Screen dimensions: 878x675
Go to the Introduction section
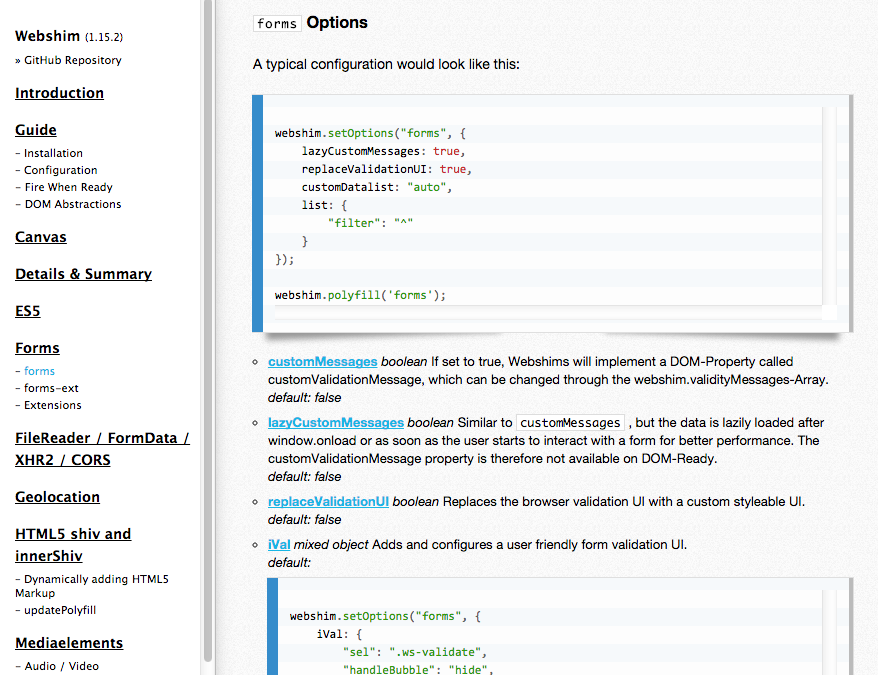pyautogui.click(x=59, y=93)
